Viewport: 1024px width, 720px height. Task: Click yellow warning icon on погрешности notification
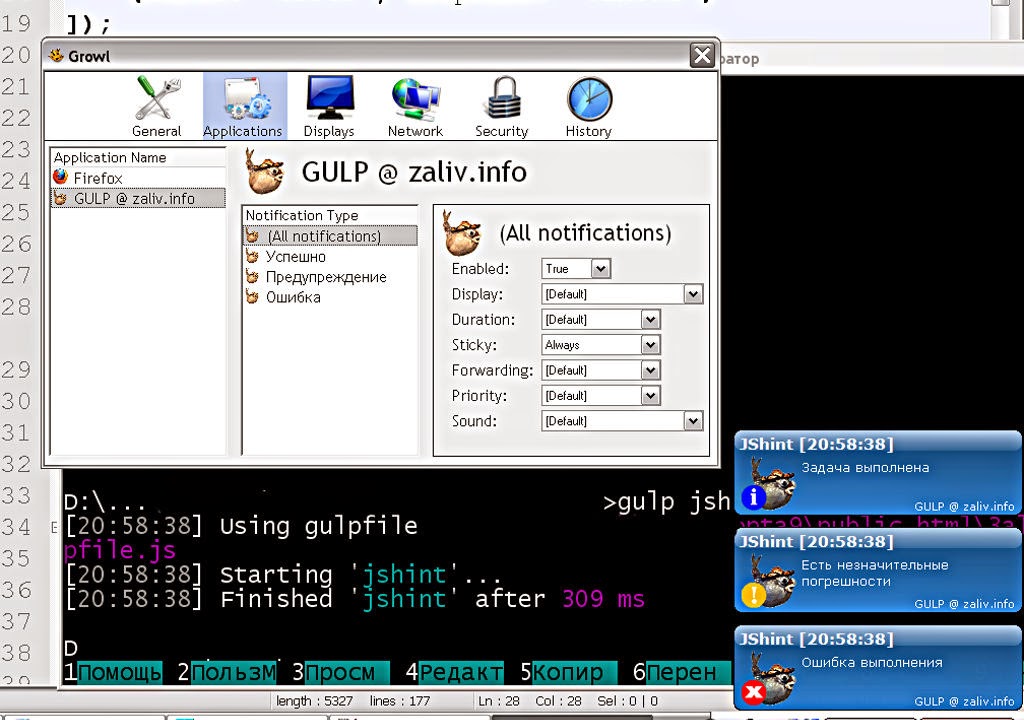(x=753, y=595)
